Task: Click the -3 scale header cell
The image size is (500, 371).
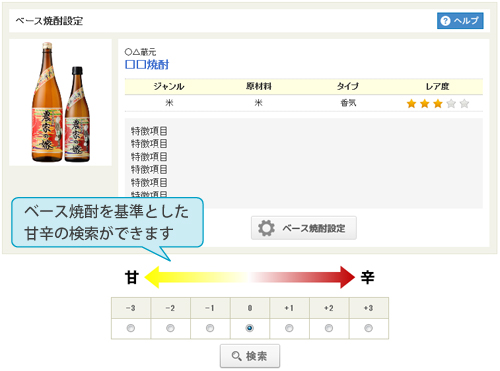Action: point(131,308)
